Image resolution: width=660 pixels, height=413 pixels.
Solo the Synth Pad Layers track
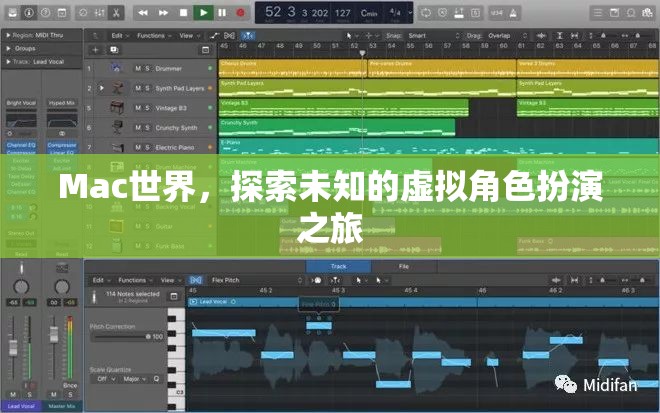tap(147, 88)
